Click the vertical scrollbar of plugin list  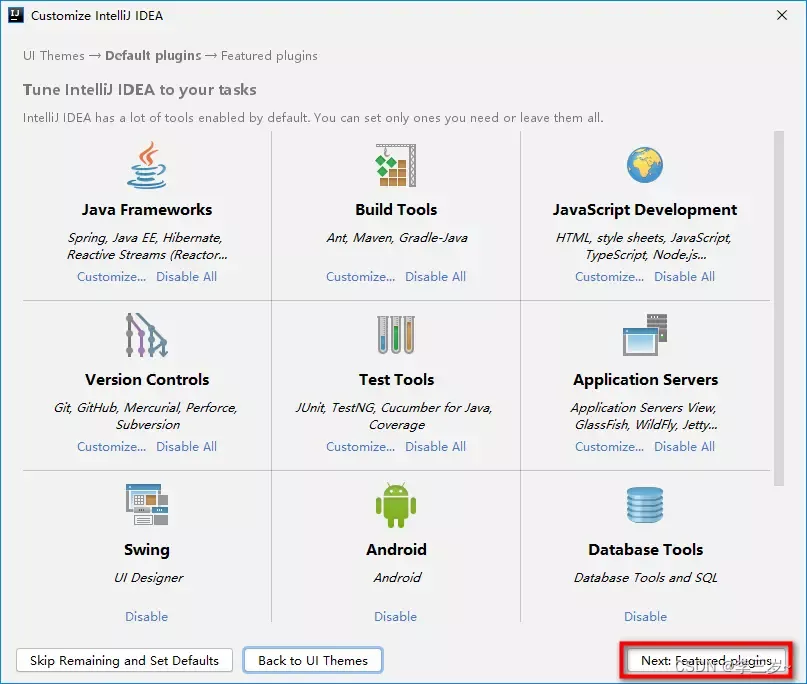tap(779, 308)
